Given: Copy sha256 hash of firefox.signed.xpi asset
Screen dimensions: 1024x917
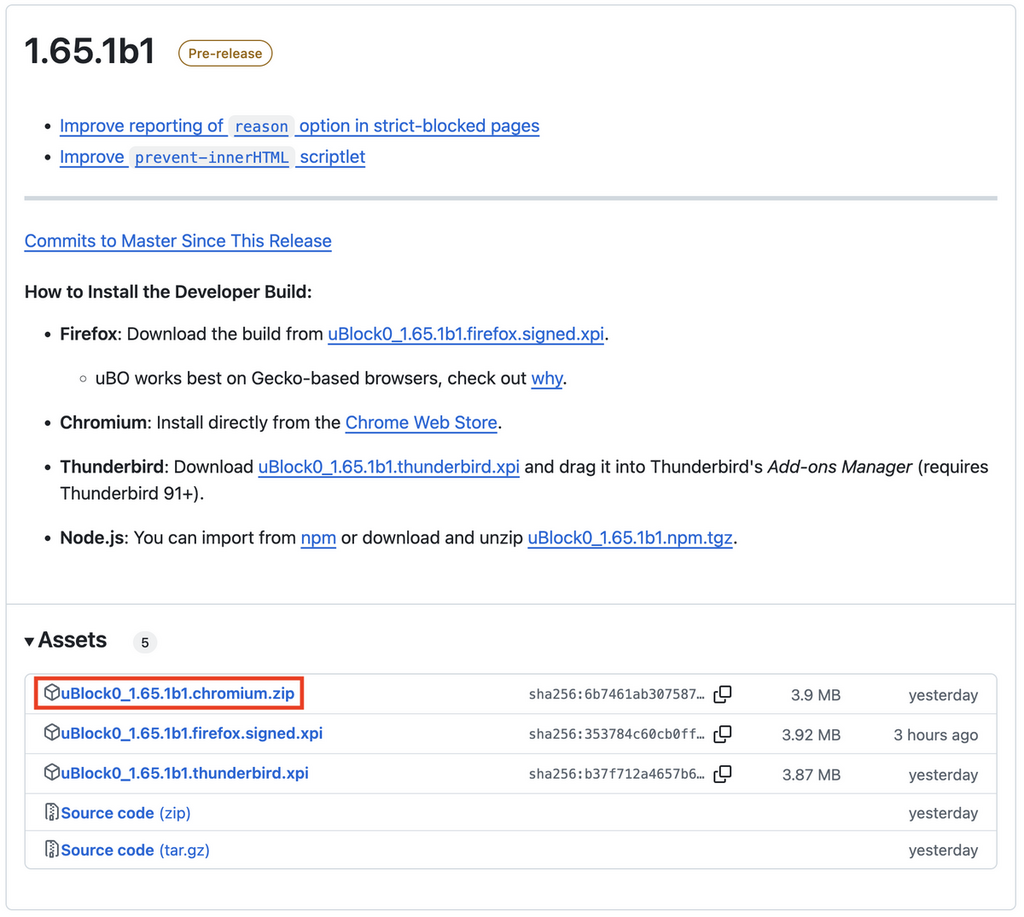Looking at the screenshot, I should (x=722, y=734).
